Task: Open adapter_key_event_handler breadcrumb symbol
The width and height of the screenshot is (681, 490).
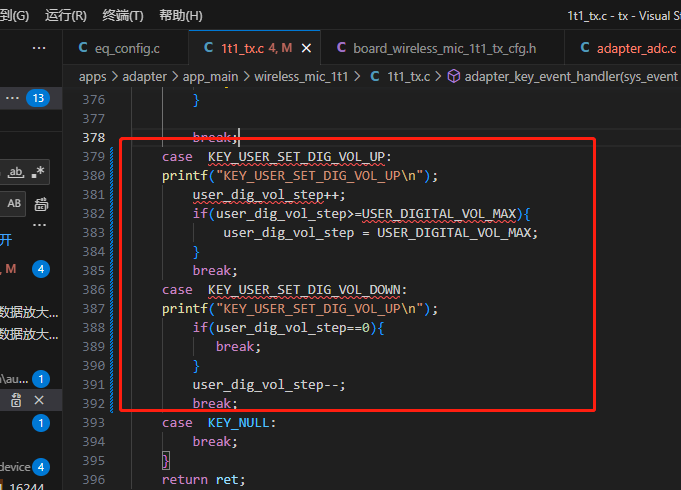Action: coord(571,77)
